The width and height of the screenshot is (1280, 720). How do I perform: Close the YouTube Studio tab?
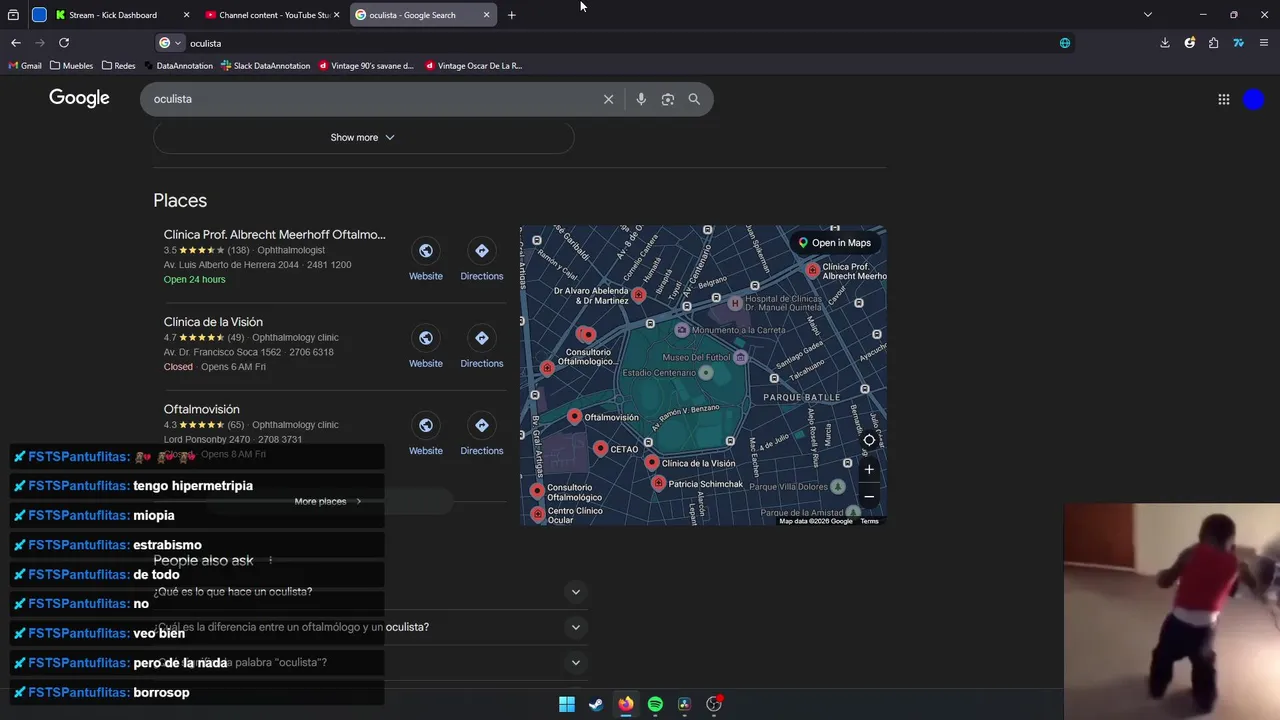pos(336,15)
